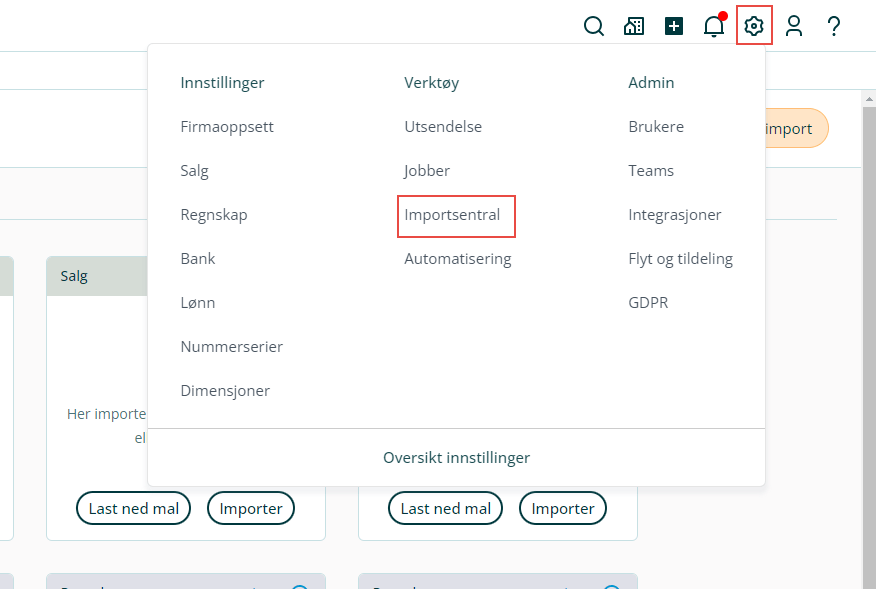Open Firmaoppsett settings
876x589 pixels.
227,127
